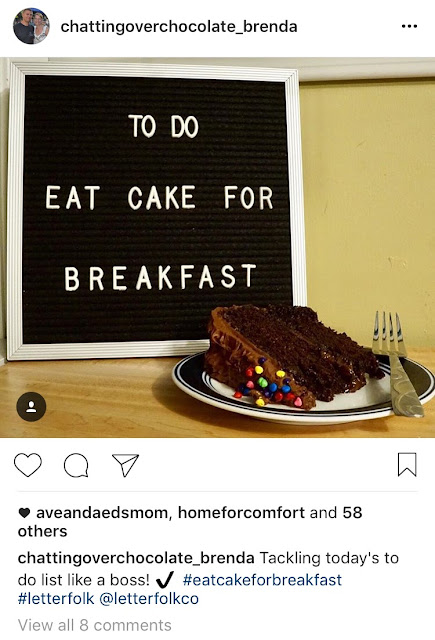Open #letterfolk hashtag
Image resolution: width=435 pixels, height=640 pixels.
click(x=56, y=599)
